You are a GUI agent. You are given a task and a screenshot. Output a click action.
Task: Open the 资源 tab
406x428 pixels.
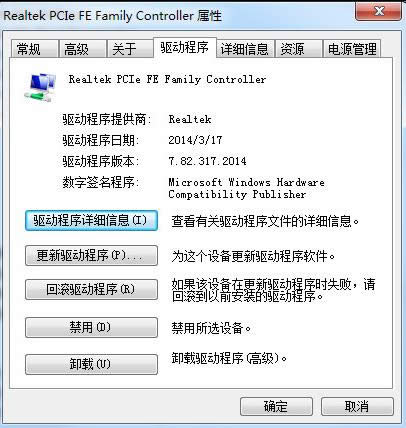(x=299, y=49)
